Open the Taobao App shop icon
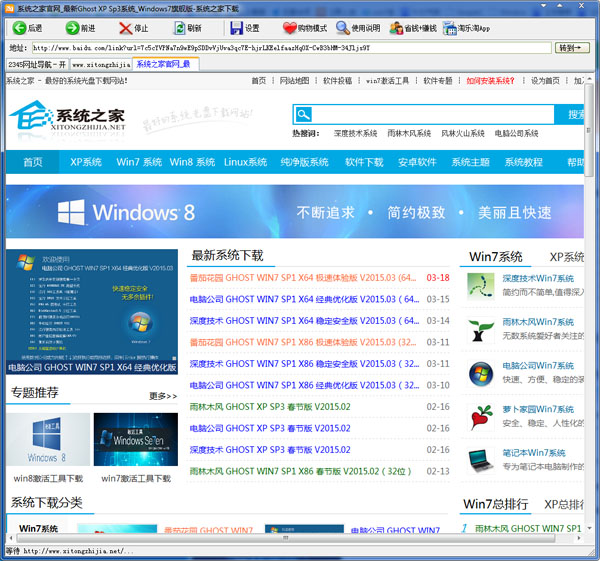Image resolution: width=600 pixels, height=561 pixels. pyautogui.click(x=450, y=28)
